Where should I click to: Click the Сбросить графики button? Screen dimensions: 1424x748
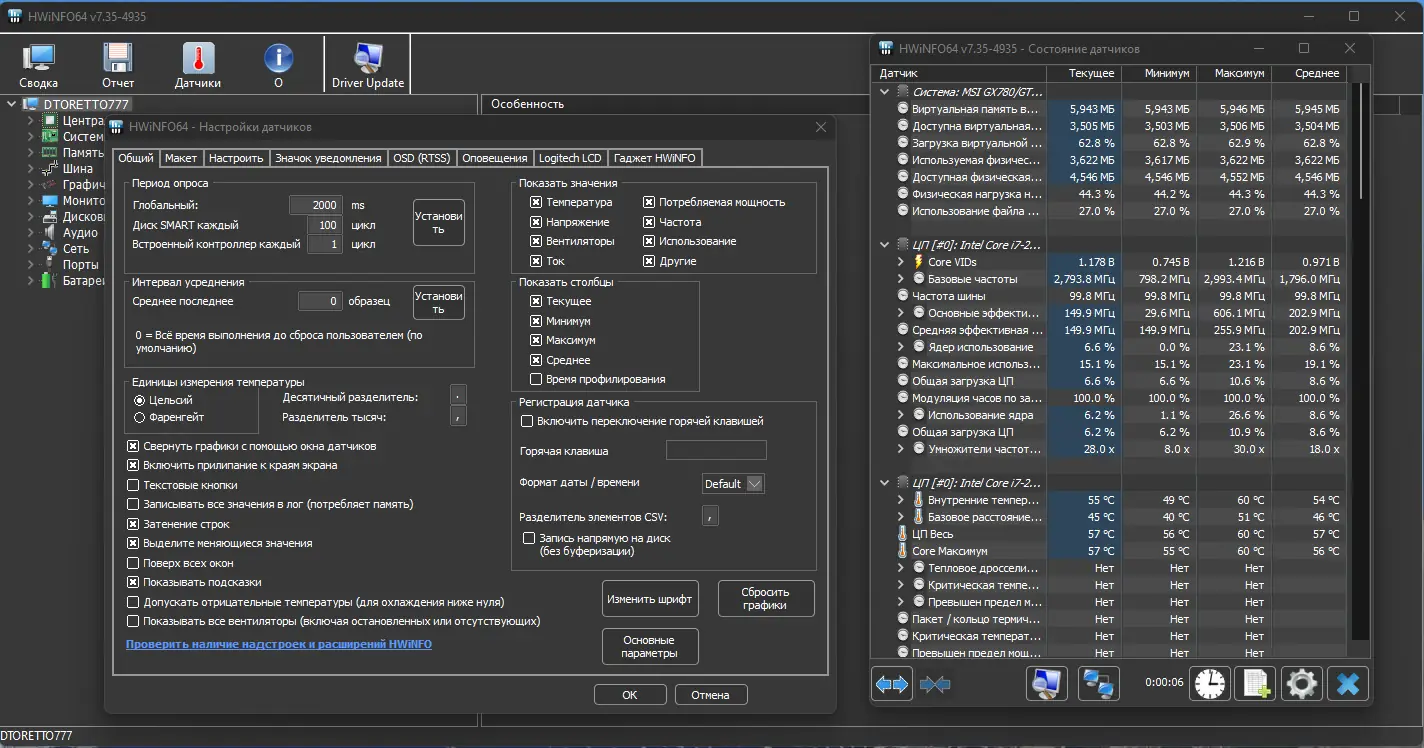(x=766, y=599)
